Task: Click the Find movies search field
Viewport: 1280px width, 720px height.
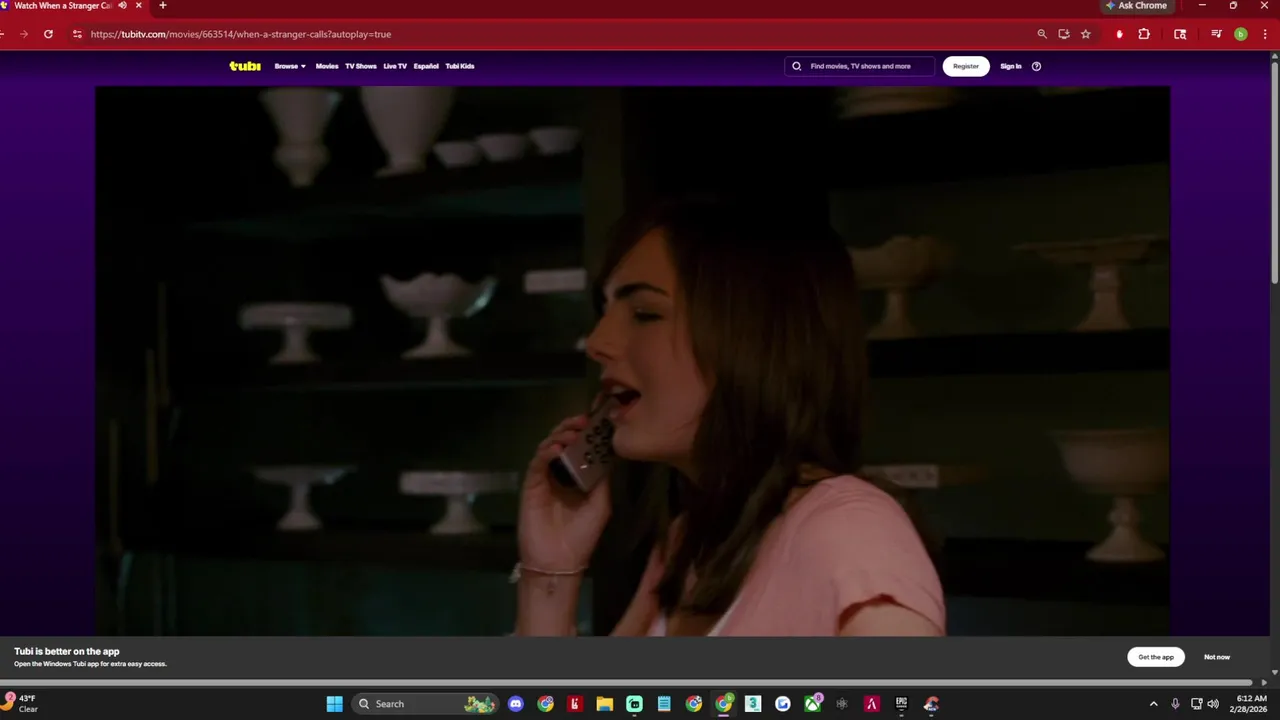Action: [x=860, y=66]
